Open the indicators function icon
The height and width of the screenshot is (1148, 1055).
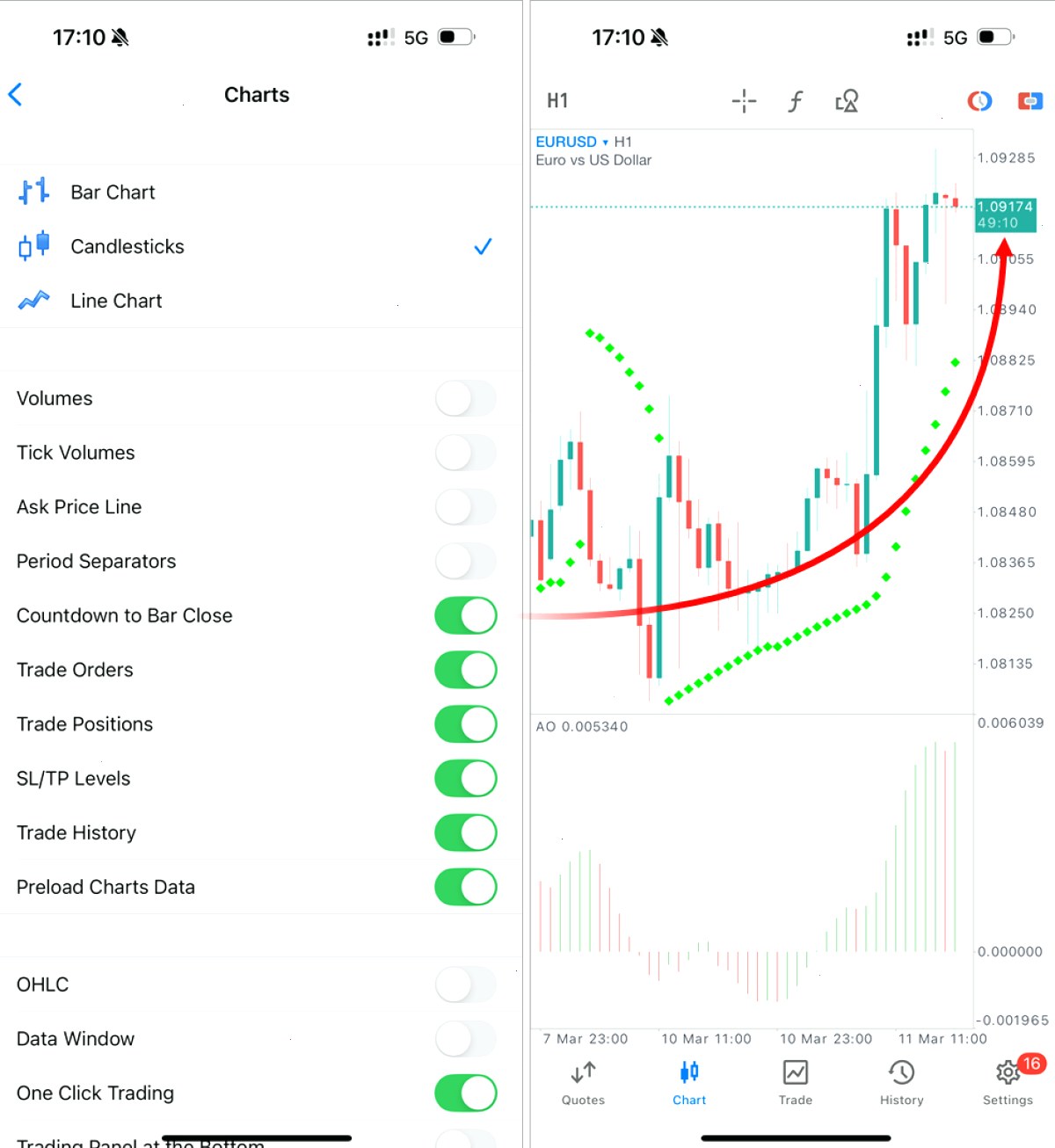click(795, 101)
